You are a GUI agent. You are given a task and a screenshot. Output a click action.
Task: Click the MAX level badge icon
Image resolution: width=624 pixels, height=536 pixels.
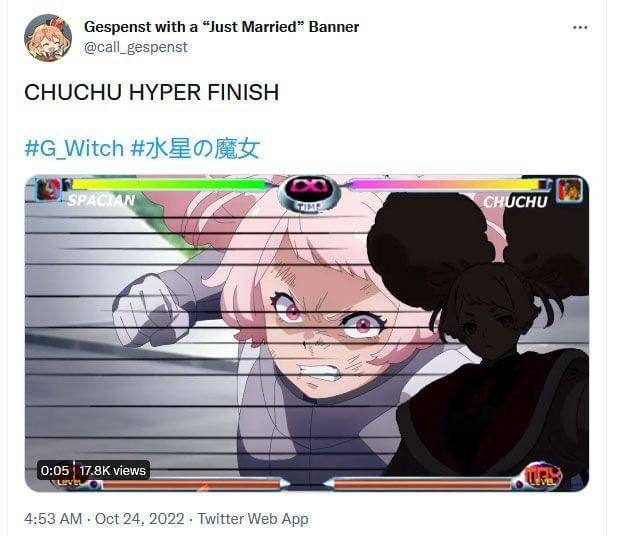[541, 476]
